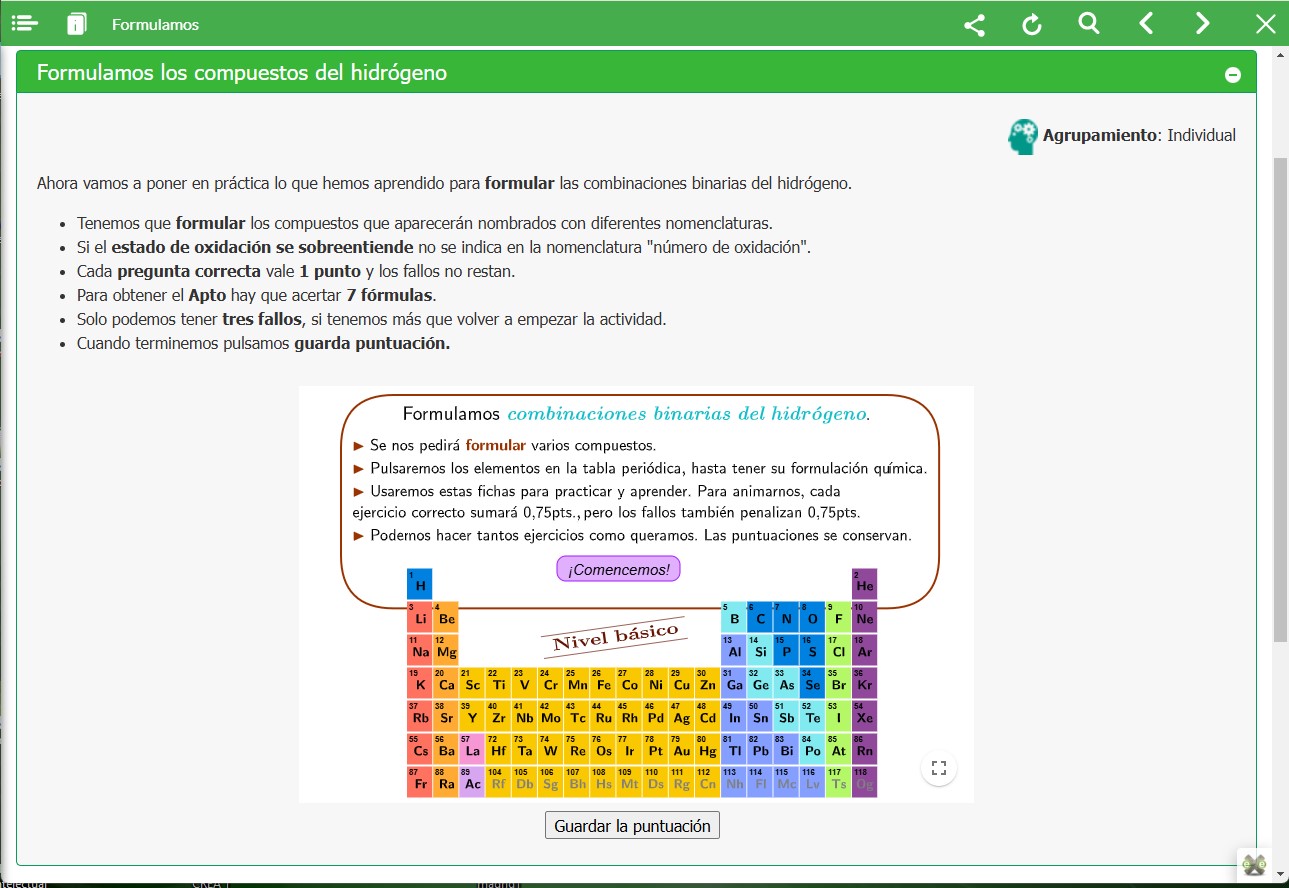Image resolution: width=1289 pixels, height=888 pixels.
Task: Click the B element tile
Action: click(734, 617)
